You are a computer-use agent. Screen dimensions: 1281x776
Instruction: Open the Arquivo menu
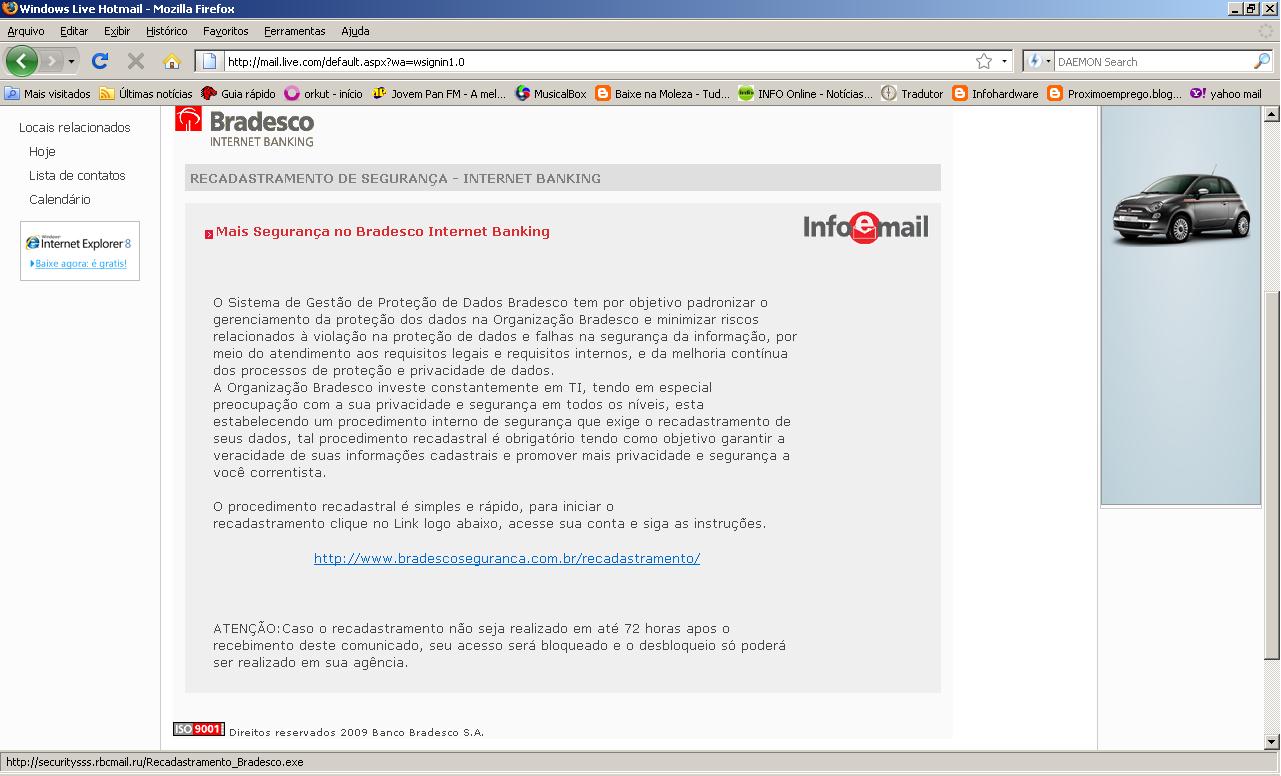point(26,31)
